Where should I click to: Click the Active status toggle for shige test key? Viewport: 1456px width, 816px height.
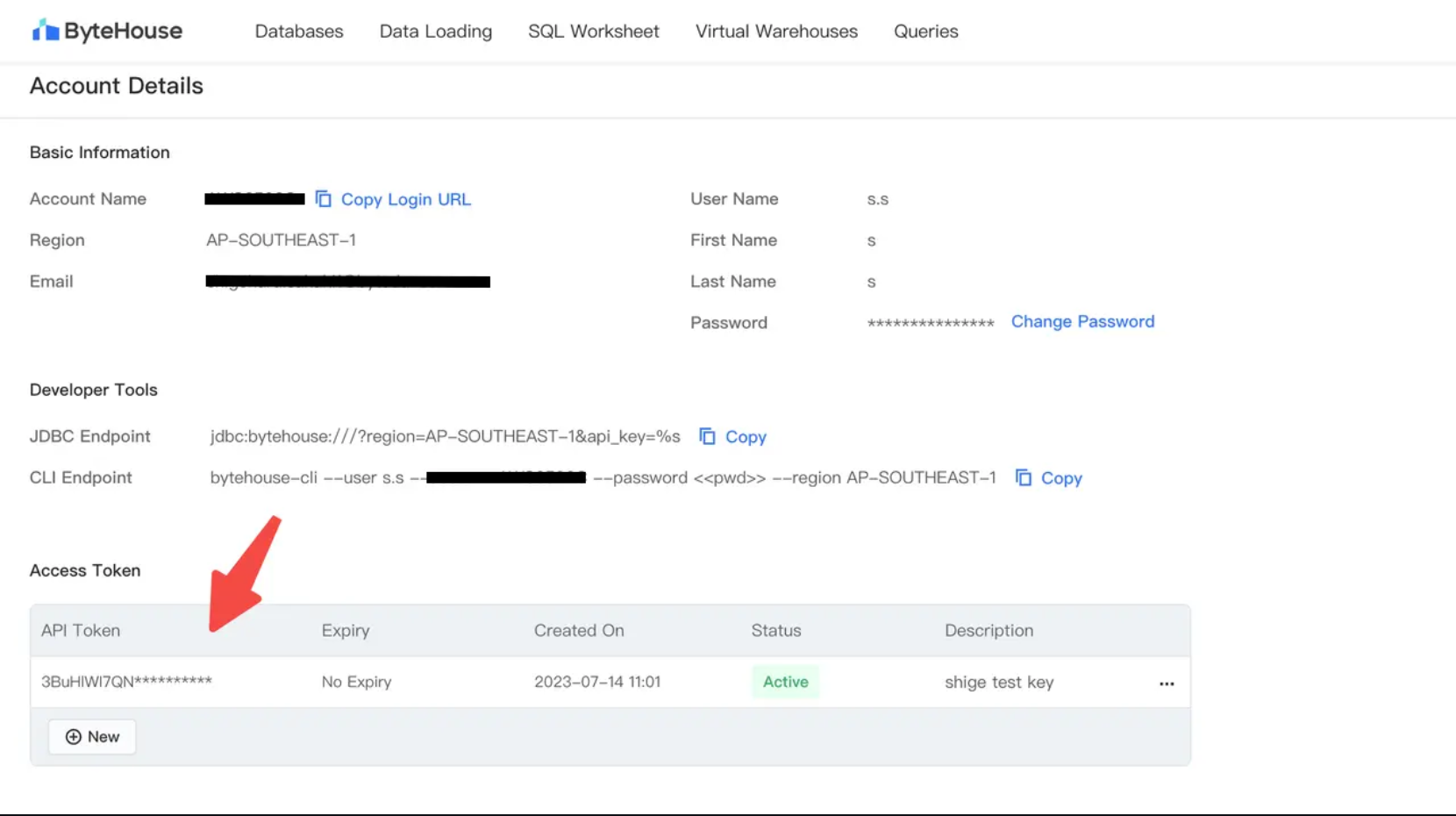pos(785,682)
